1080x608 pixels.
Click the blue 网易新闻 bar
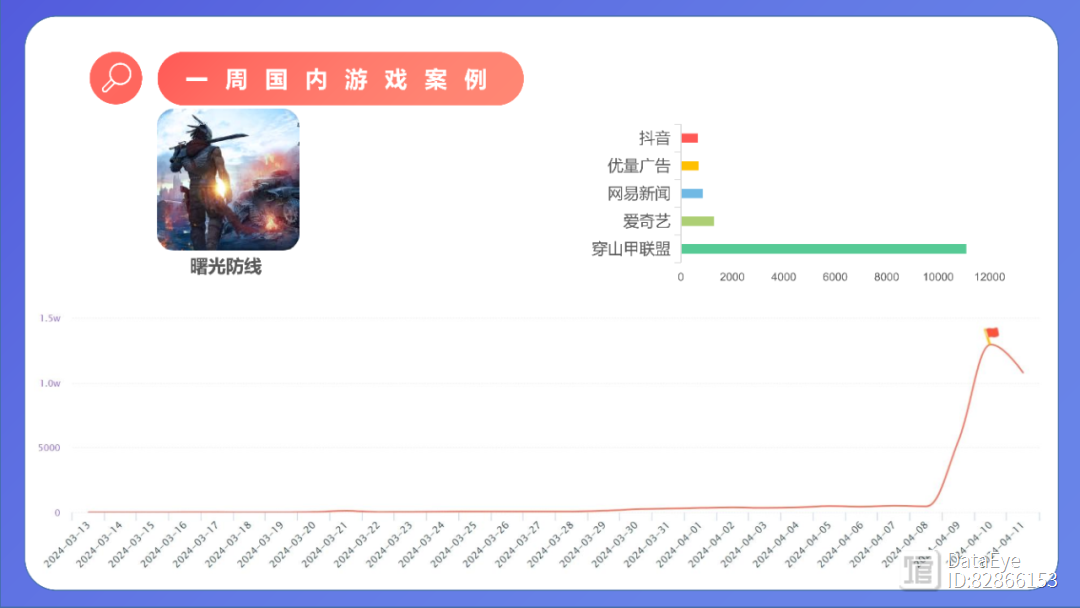click(692, 193)
